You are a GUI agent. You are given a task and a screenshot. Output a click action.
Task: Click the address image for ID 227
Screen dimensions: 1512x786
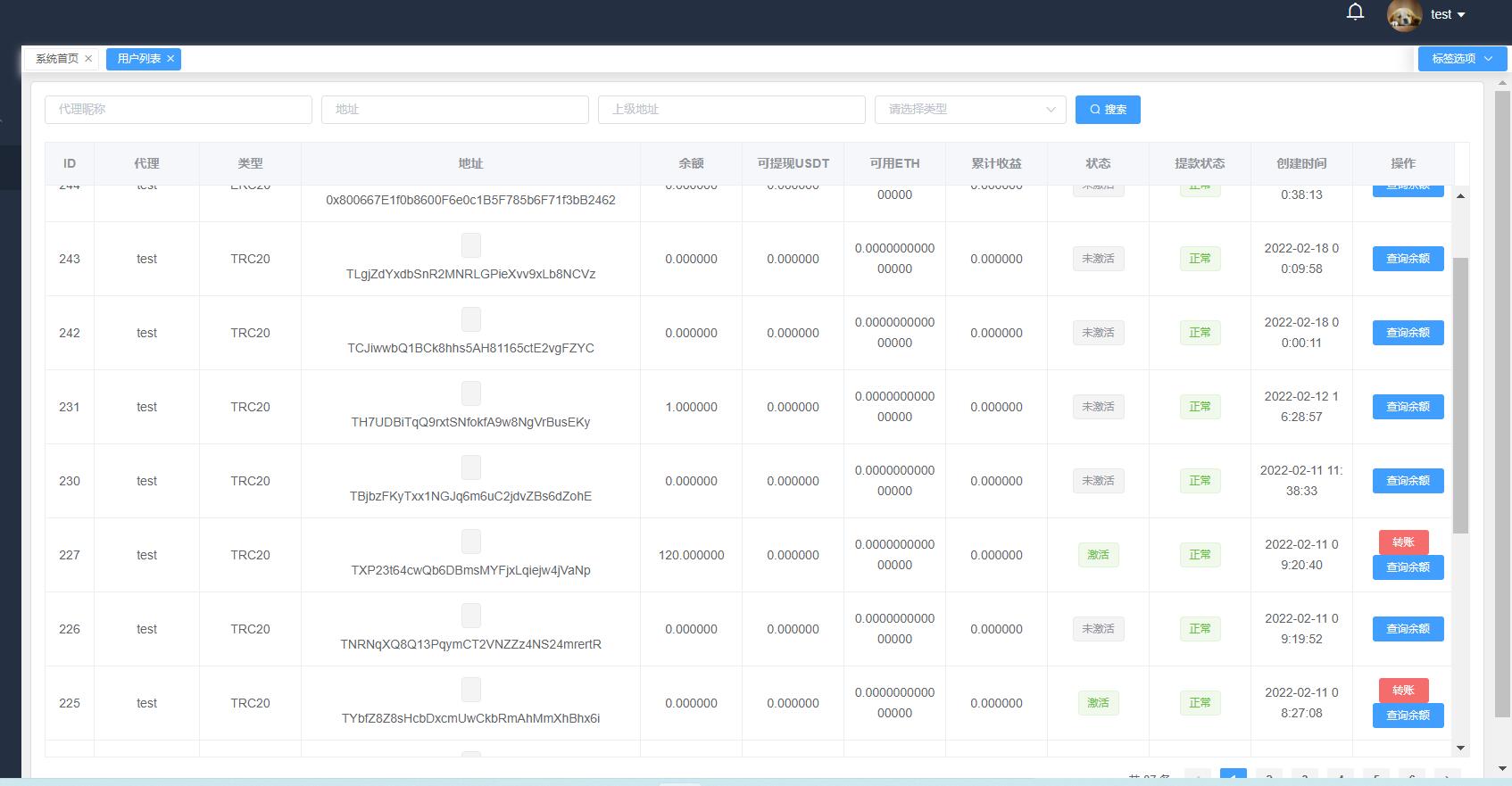[470, 542]
